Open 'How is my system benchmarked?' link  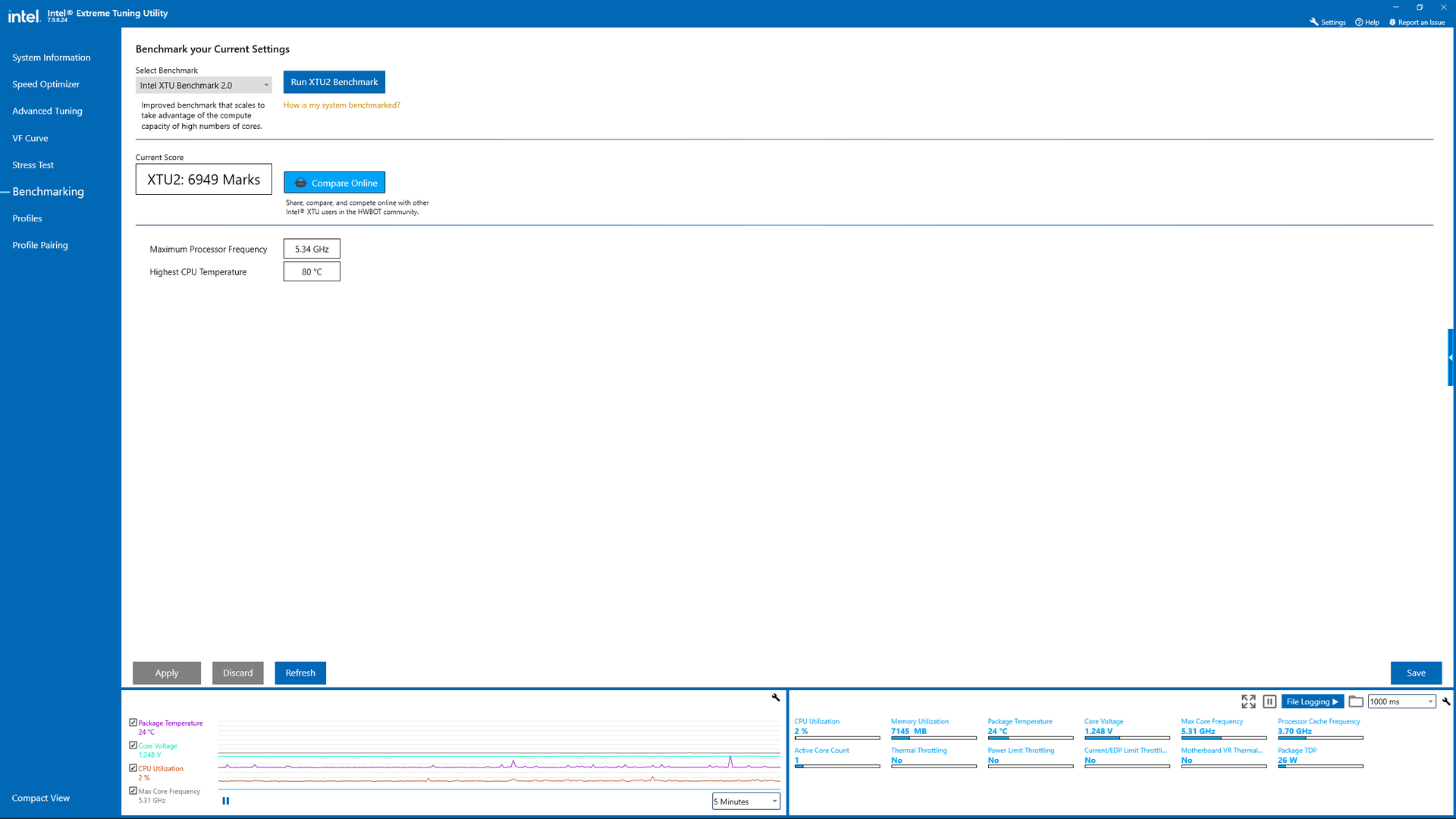coord(341,105)
